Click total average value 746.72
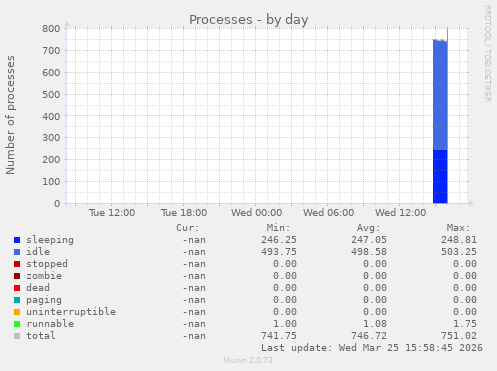This screenshot has width=497, height=371. [369, 336]
